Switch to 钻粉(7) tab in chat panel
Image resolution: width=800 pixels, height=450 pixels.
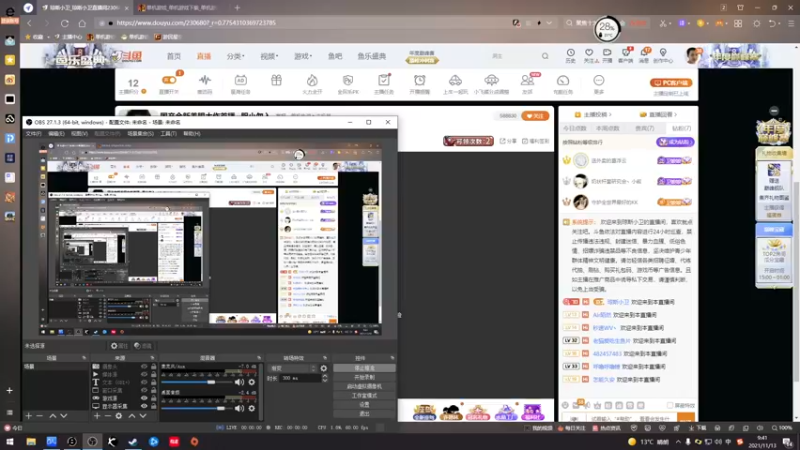pyautogui.click(x=681, y=128)
